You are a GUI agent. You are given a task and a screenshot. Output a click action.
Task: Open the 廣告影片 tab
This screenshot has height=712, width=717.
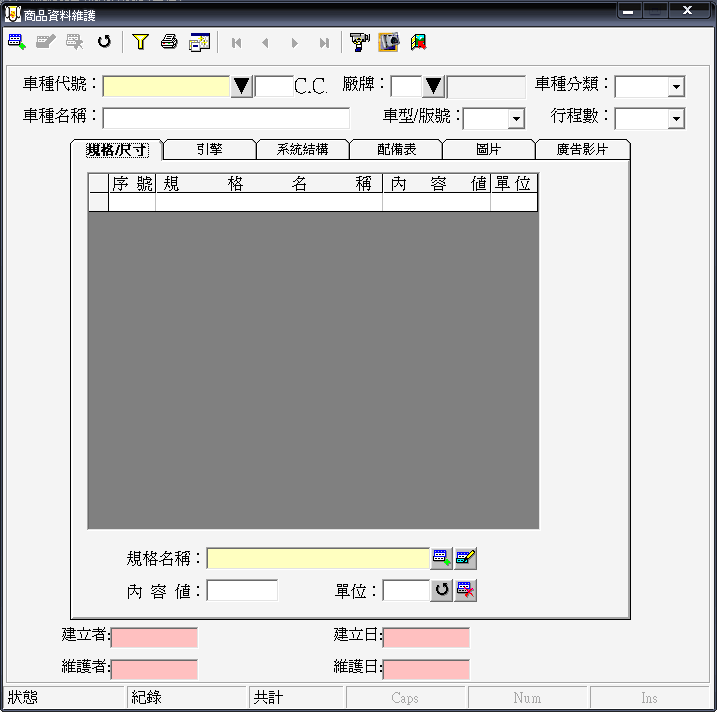tap(582, 150)
